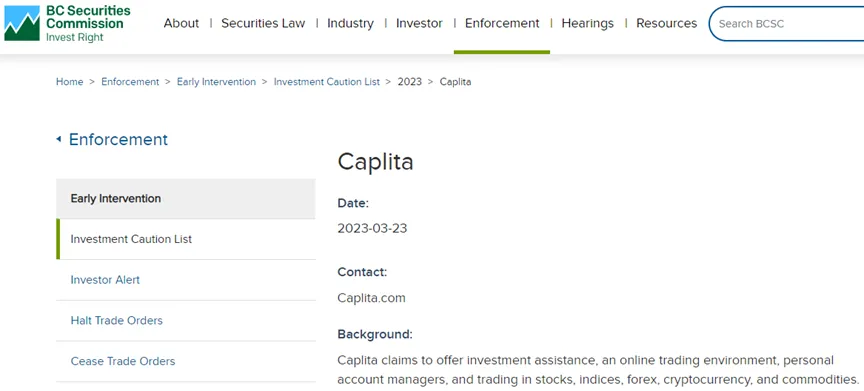The width and height of the screenshot is (864, 391).
Task: Open the Securities Law menu
Action: pos(263,23)
